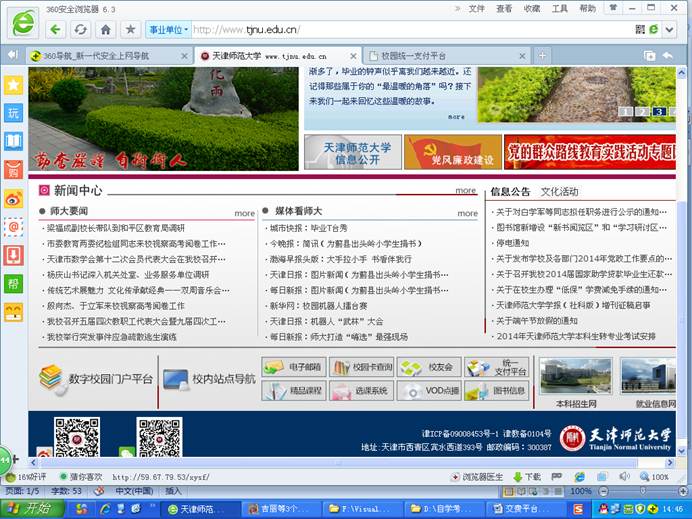Open the 事业单位 site identity dropdown
Viewport: 692px width, 519px height.
(168, 30)
